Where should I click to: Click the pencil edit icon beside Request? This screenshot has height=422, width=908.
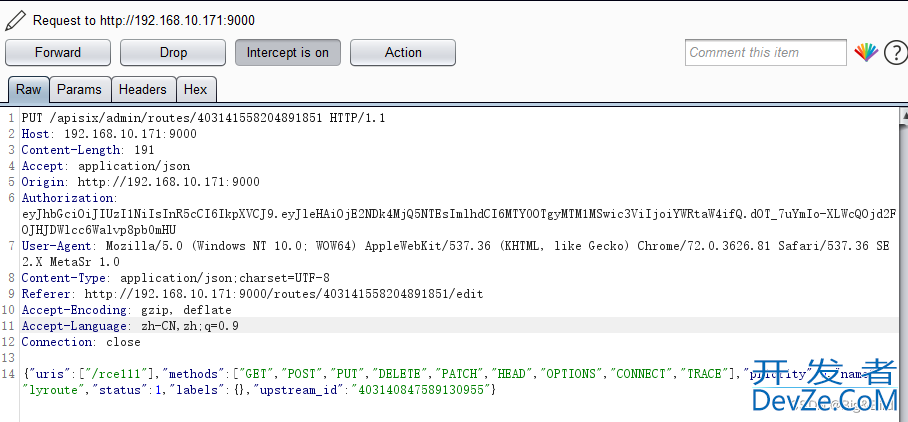15,21
